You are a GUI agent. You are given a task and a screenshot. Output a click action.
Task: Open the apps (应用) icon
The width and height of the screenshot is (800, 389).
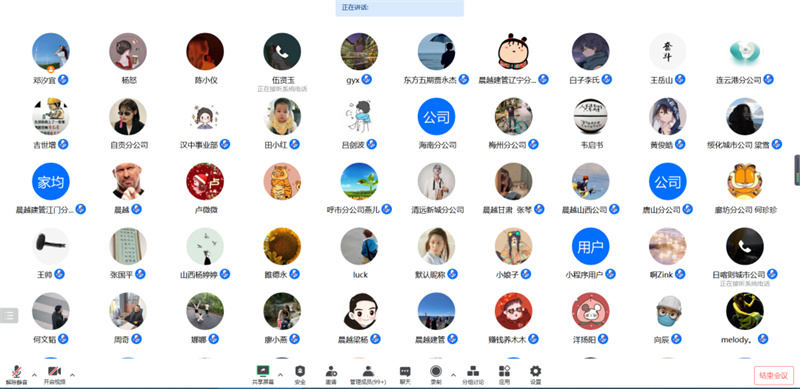[504, 375]
